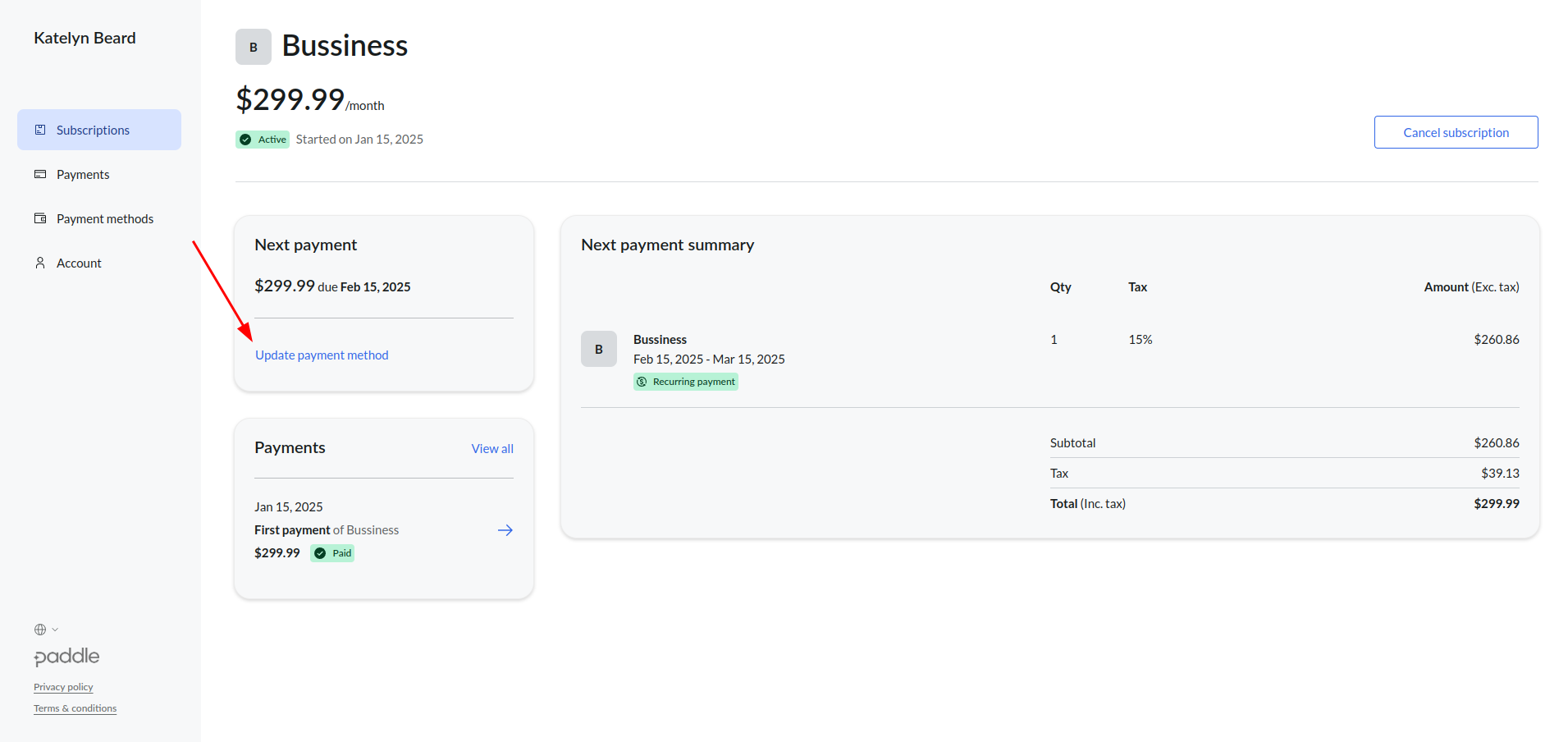The height and width of the screenshot is (742, 1568).
Task: Click the globe language icon
Action: (40, 629)
